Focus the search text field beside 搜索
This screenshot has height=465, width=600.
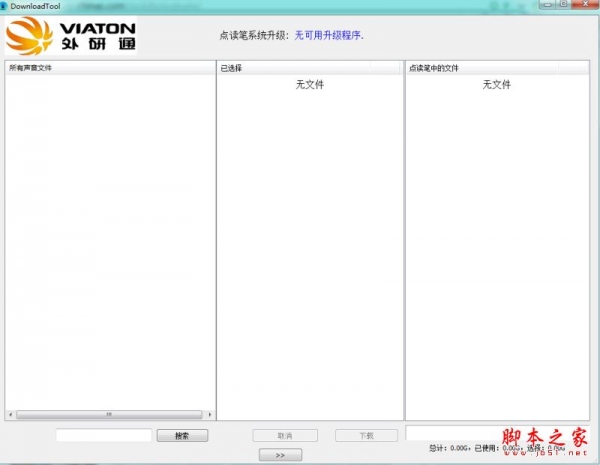click(104, 435)
